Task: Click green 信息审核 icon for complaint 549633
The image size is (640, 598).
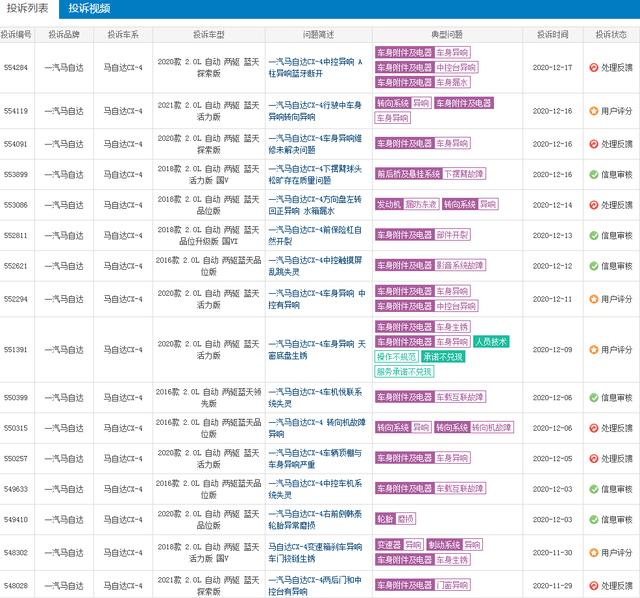Action: pyautogui.click(x=593, y=489)
